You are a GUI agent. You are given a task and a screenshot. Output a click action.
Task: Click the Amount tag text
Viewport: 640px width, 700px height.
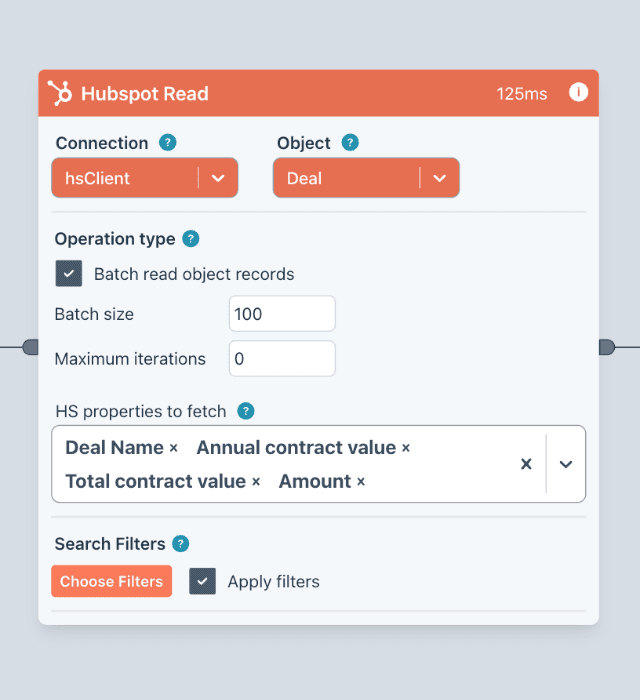coord(315,482)
